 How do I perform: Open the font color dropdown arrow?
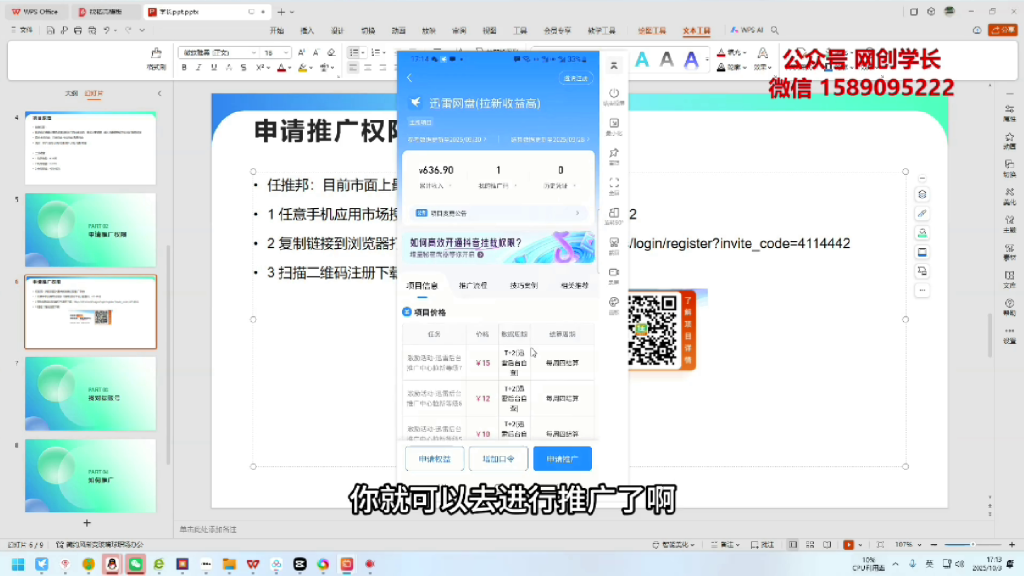coord(289,67)
